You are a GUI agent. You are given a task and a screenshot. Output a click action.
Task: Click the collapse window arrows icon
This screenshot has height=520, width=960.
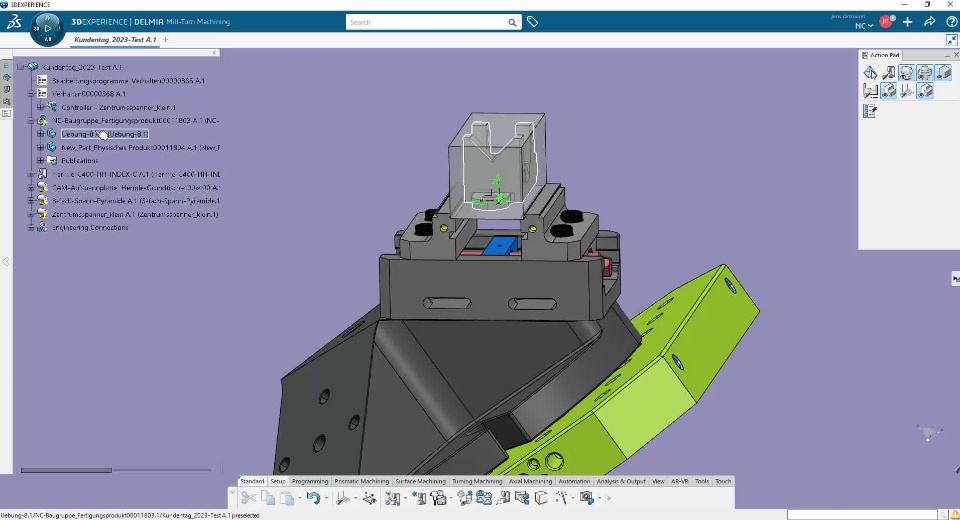point(951,40)
